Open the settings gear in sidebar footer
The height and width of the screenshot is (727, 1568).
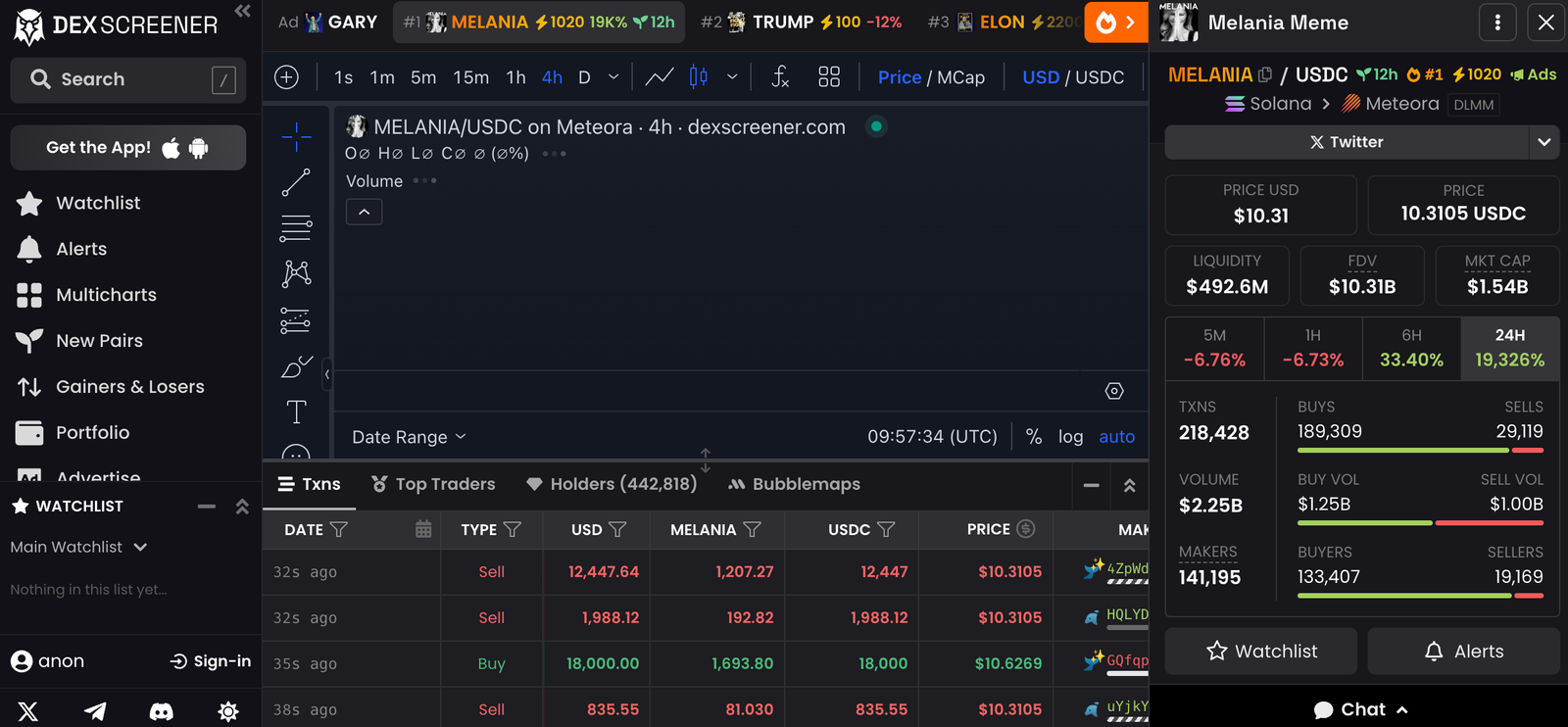coord(228,711)
